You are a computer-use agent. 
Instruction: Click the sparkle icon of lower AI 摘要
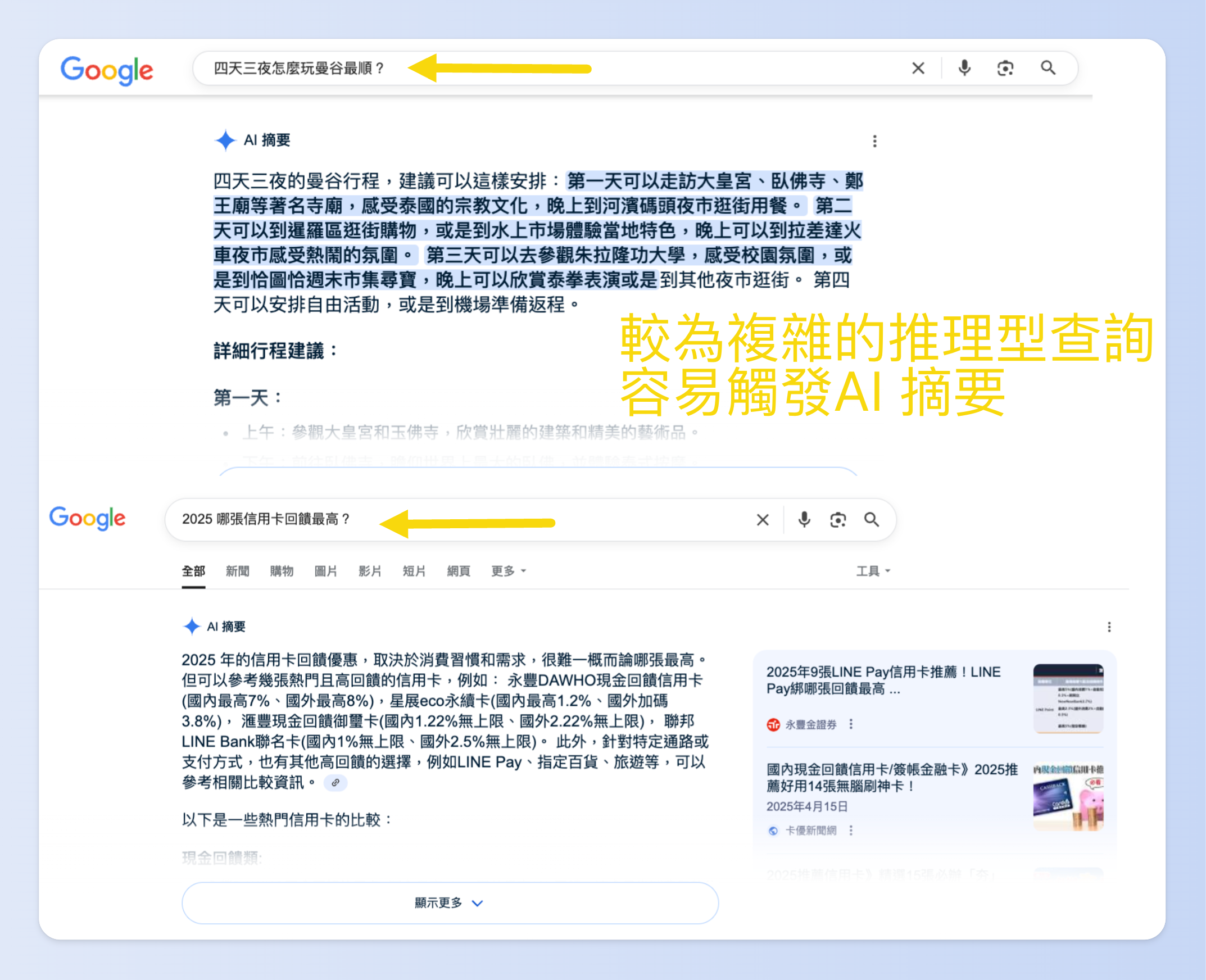(192, 627)
